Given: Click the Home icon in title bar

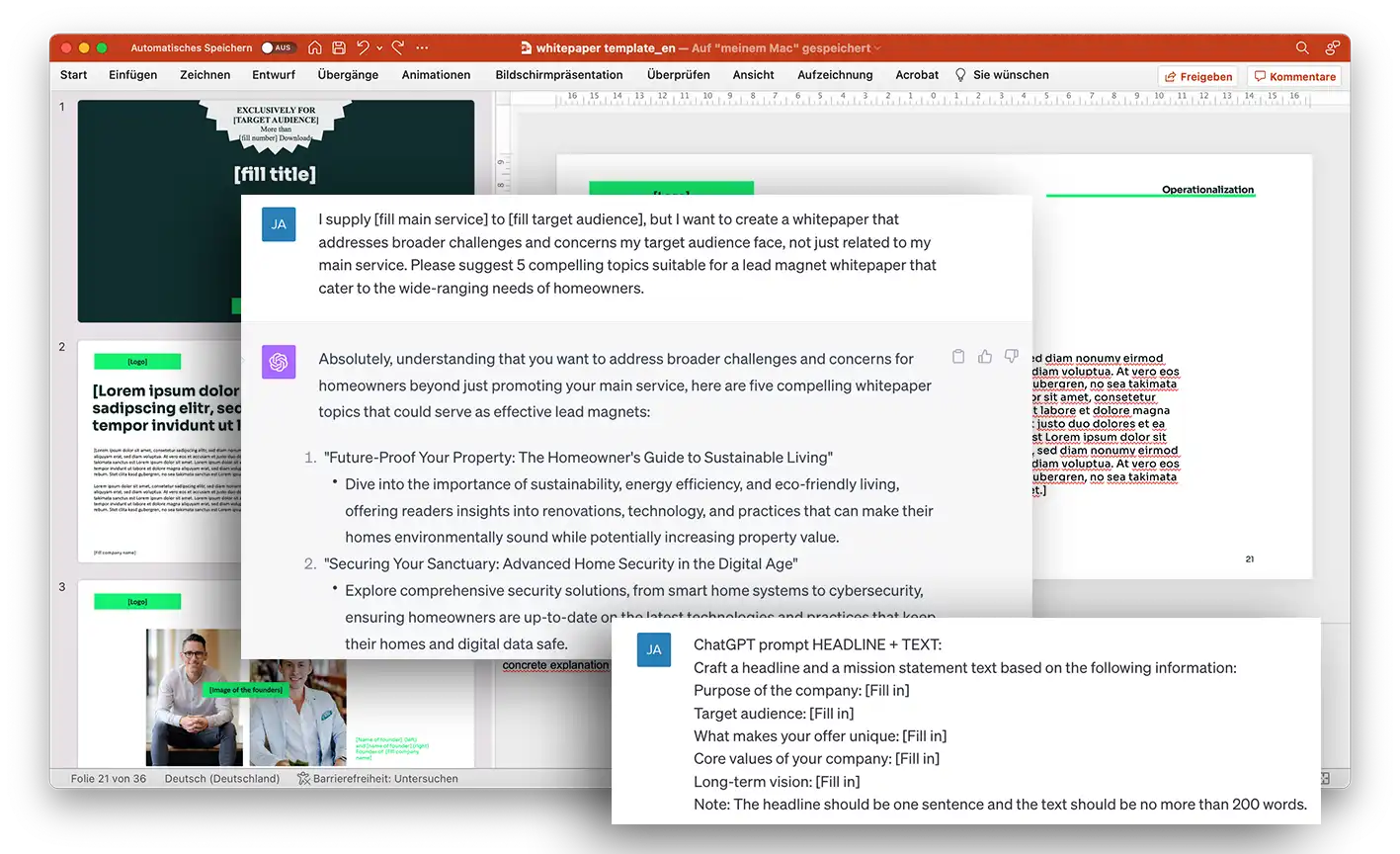Looking at the screenshot, I should (315, 47).
